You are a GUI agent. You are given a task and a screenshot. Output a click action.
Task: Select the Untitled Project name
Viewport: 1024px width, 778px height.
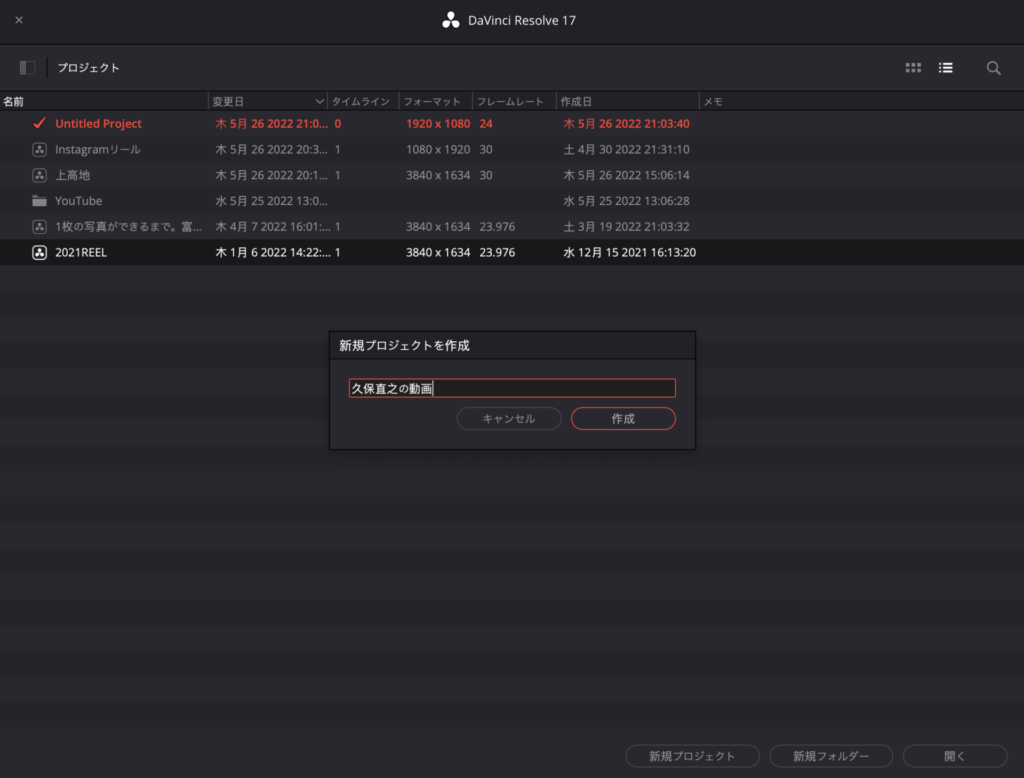click(x=98, y=123)
